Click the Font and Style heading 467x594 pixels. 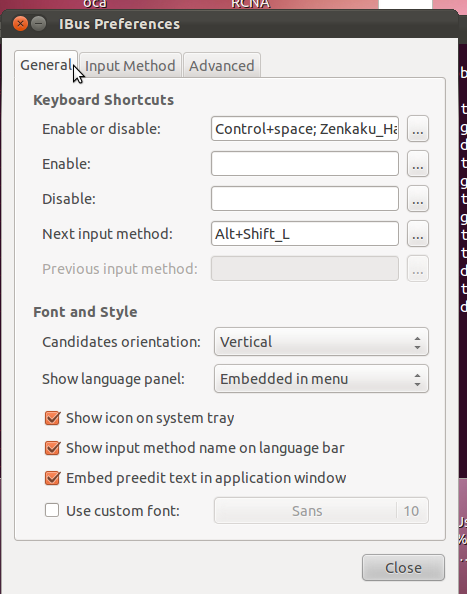pyautogui.click(x=85, y=312)
